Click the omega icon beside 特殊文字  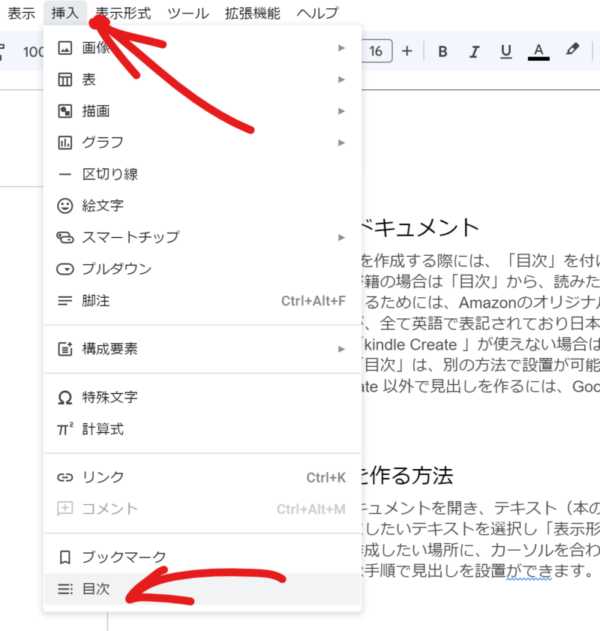click(x=65, y=398)
